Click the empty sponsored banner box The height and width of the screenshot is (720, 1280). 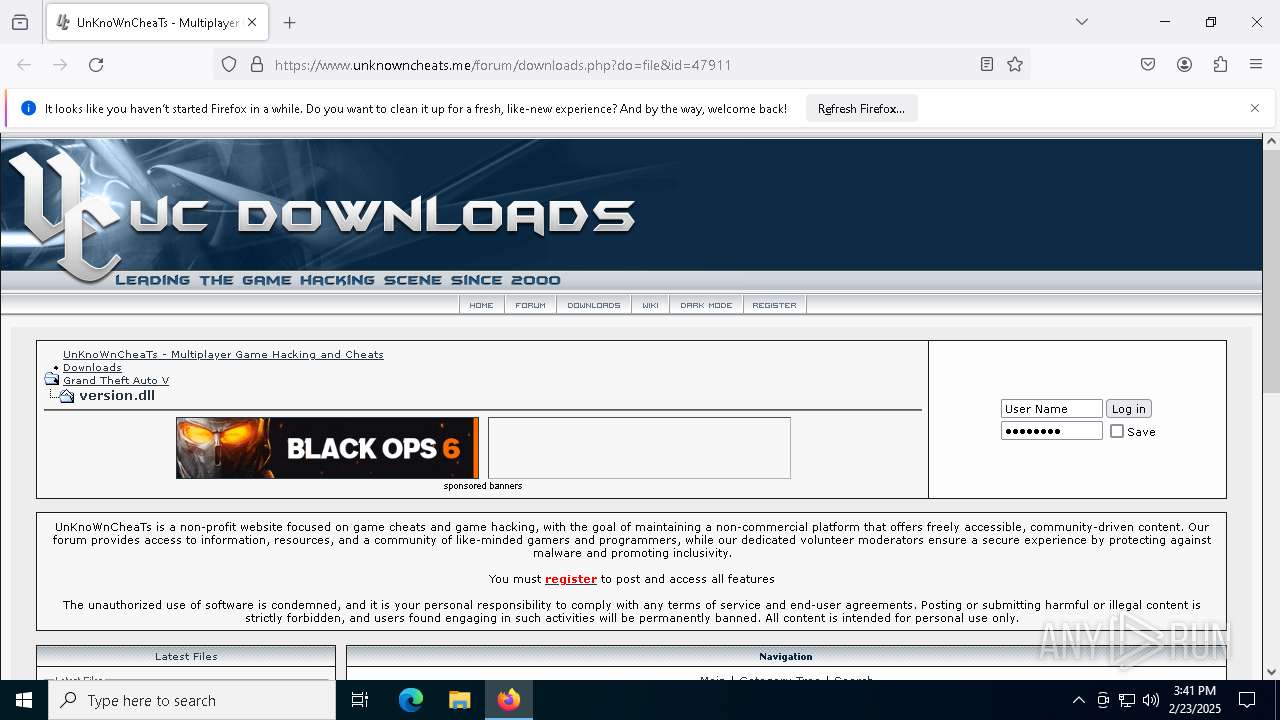coord(639,448)
